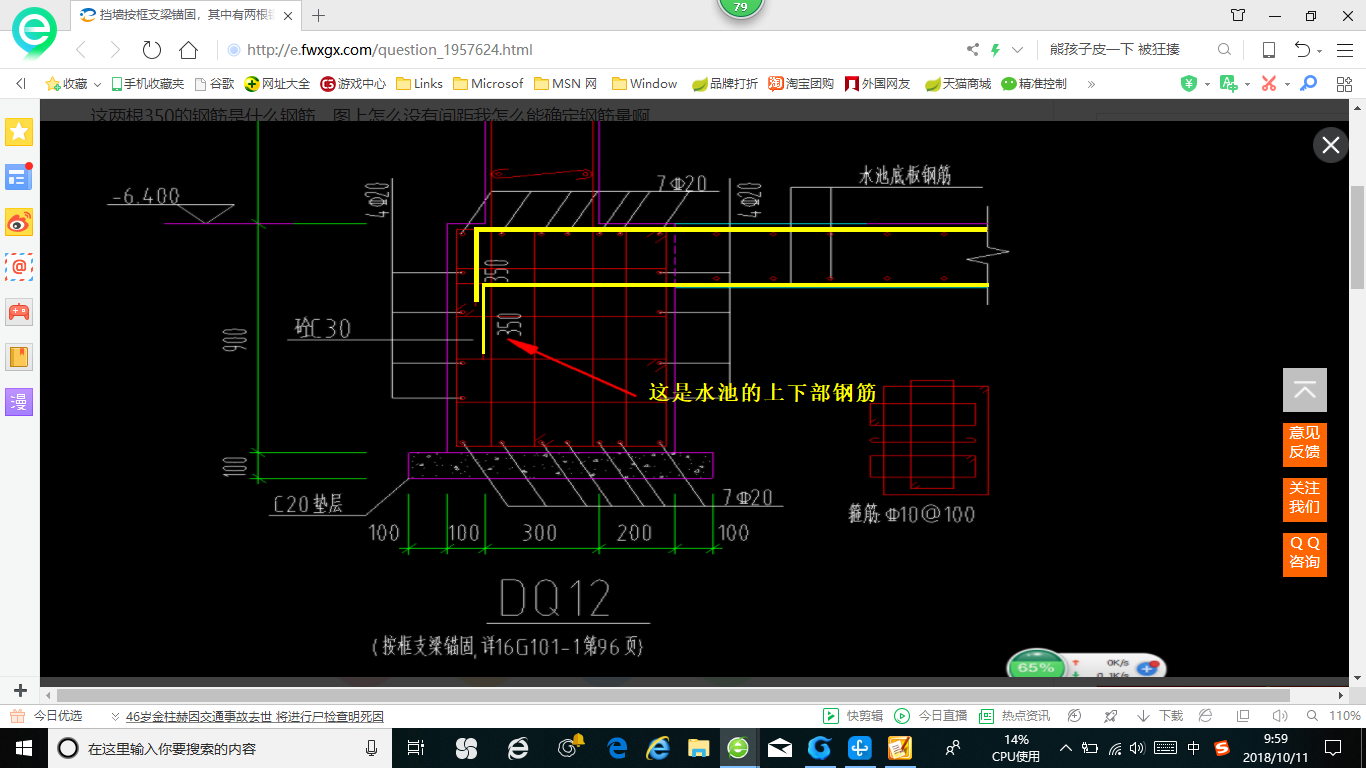1366x768 pixels.
Task: Open the 收藏 favorites dropdown
Action: point(75,84)
